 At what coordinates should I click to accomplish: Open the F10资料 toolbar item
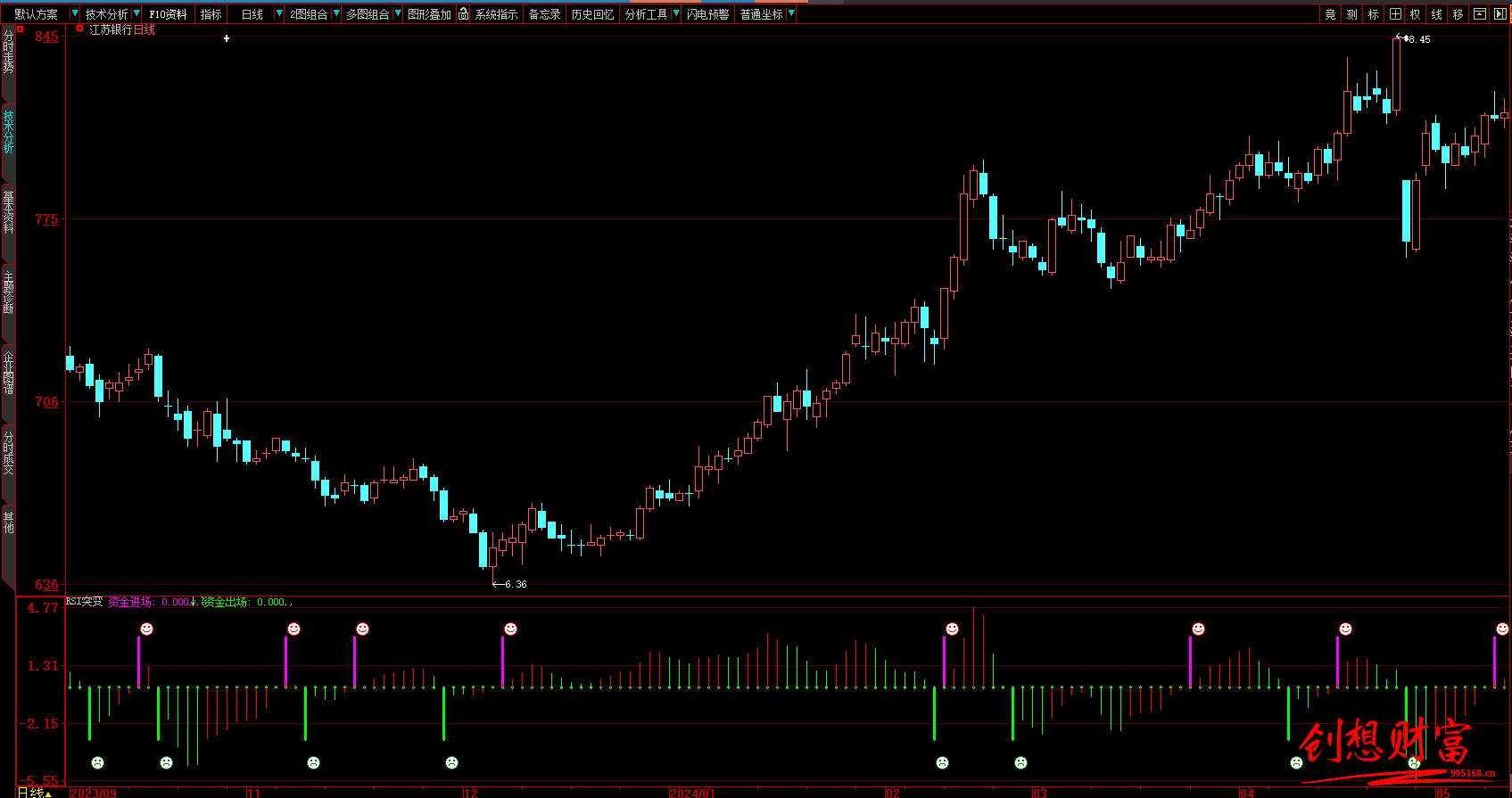[168, 14]
